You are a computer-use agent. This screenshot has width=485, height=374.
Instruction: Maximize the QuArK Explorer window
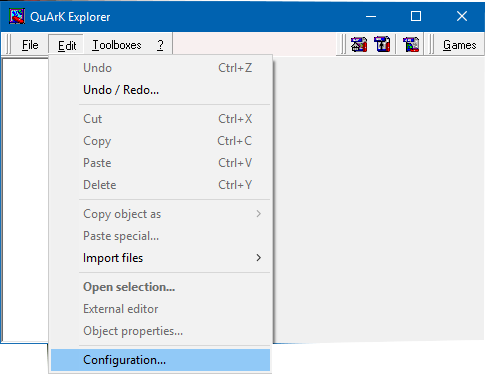point(416,16)
